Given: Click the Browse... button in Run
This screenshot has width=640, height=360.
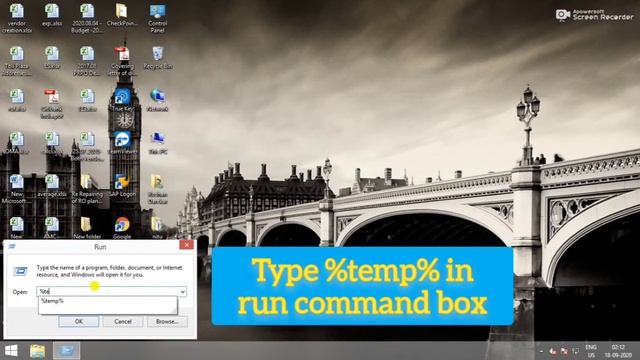Looking at the screenshot, I should coord(167,322).
